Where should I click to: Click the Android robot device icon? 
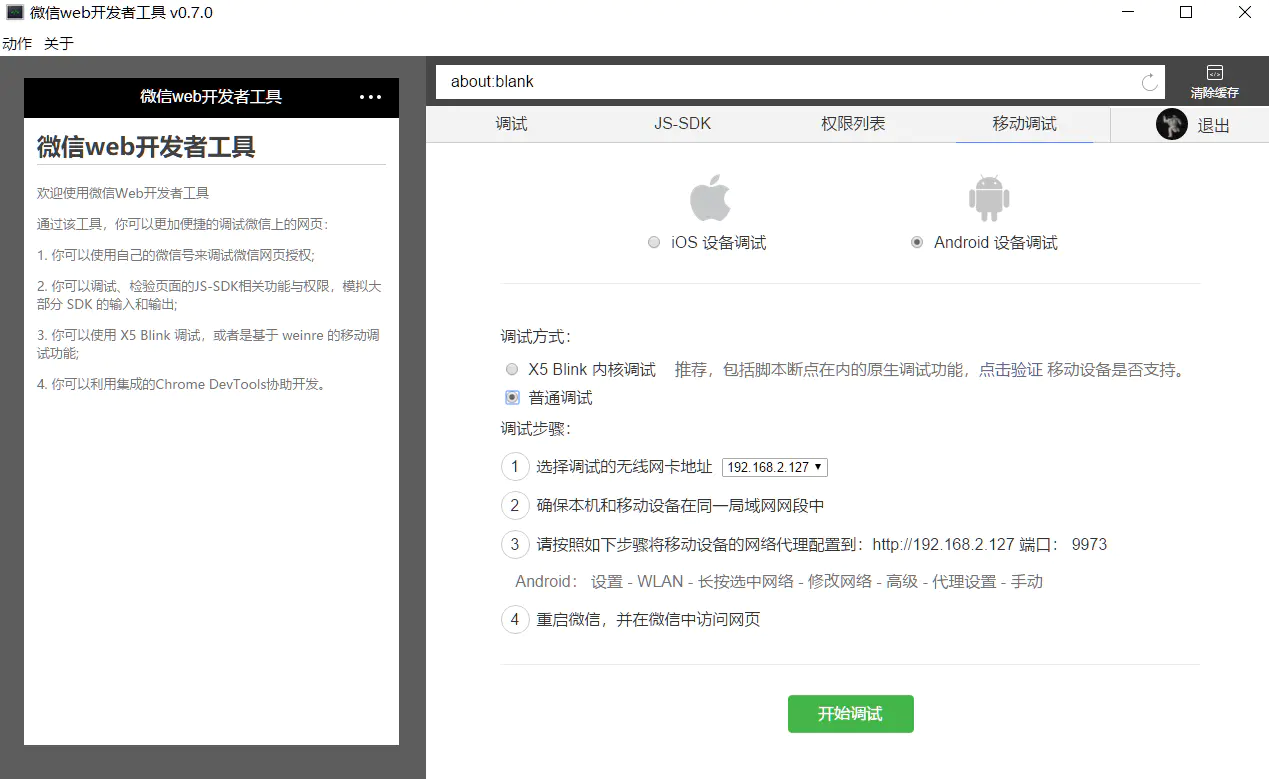click(x=989, y=198)
